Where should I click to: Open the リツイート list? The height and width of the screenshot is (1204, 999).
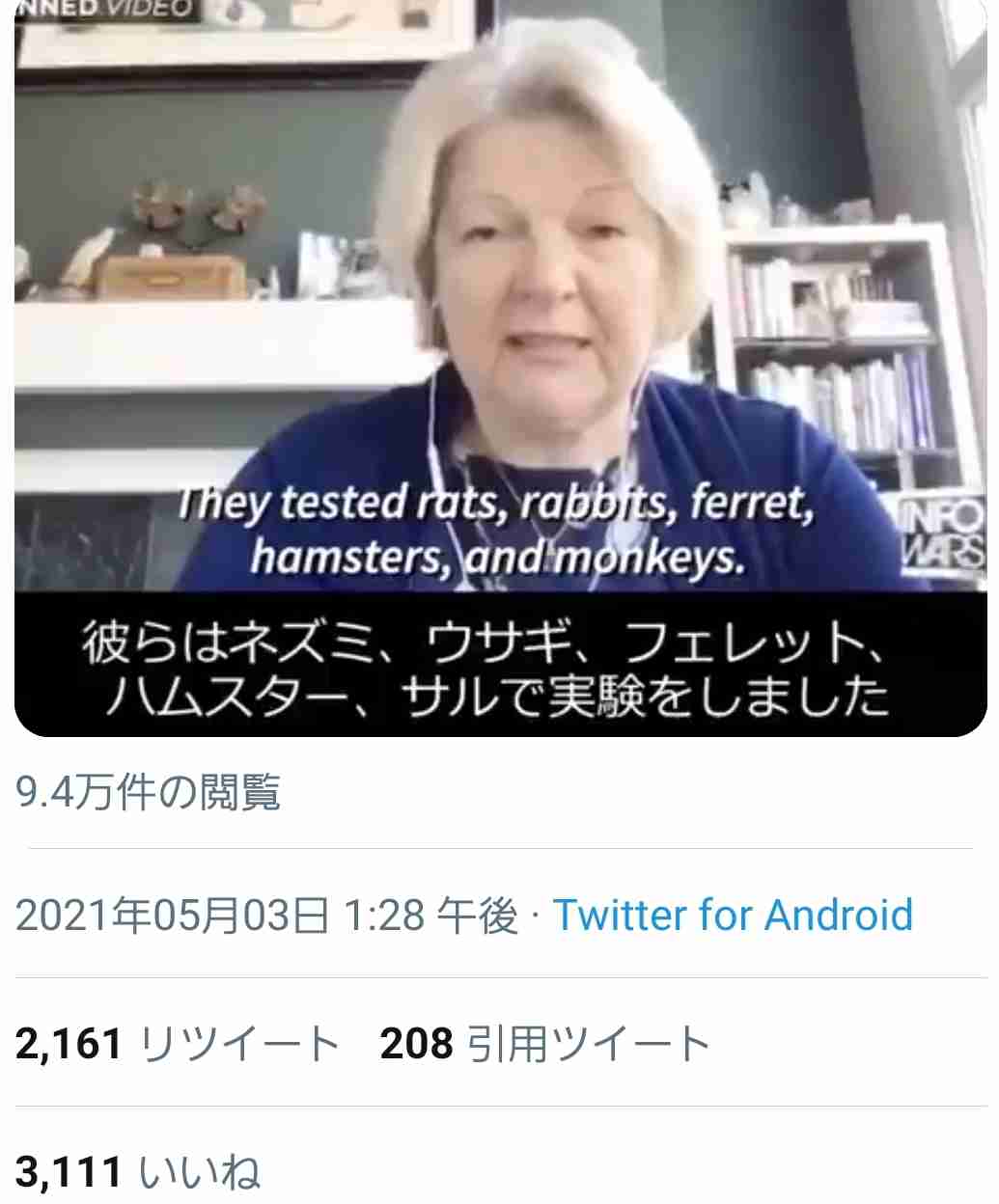click(240, 1044)
